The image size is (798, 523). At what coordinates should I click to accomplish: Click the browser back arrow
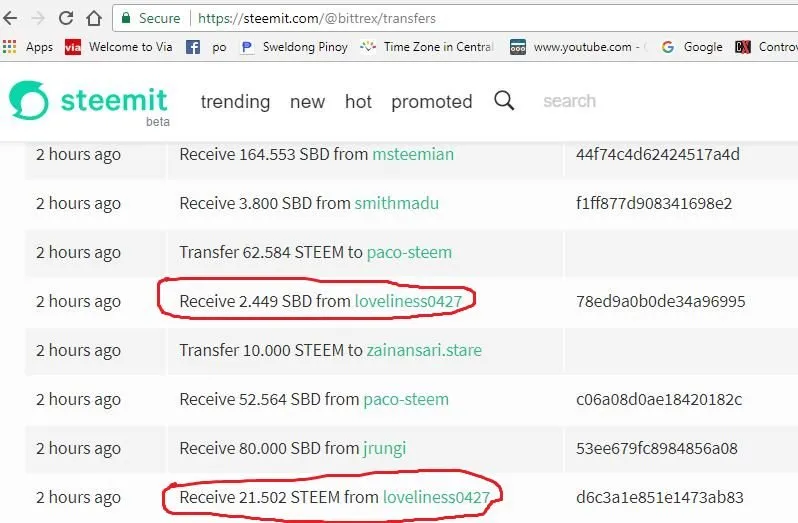(x=10, y=18)
